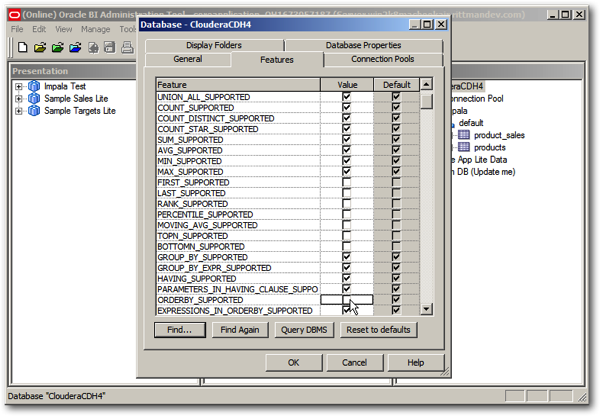The image size is (600, 416).
Task: Click the Sample Targets Lite cube icon
Action: click(34, 111)
